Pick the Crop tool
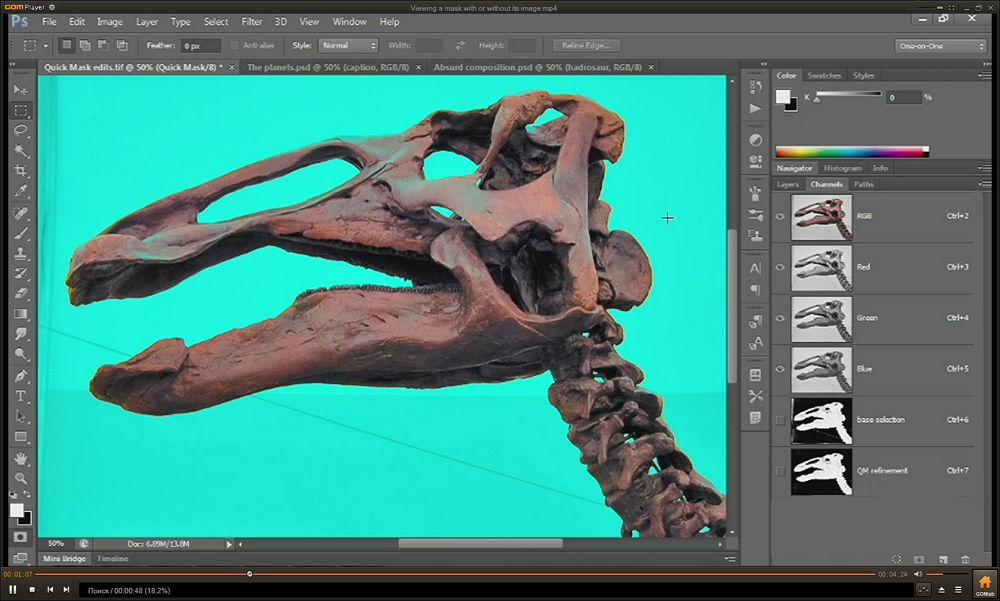 [x=20, y=171]
